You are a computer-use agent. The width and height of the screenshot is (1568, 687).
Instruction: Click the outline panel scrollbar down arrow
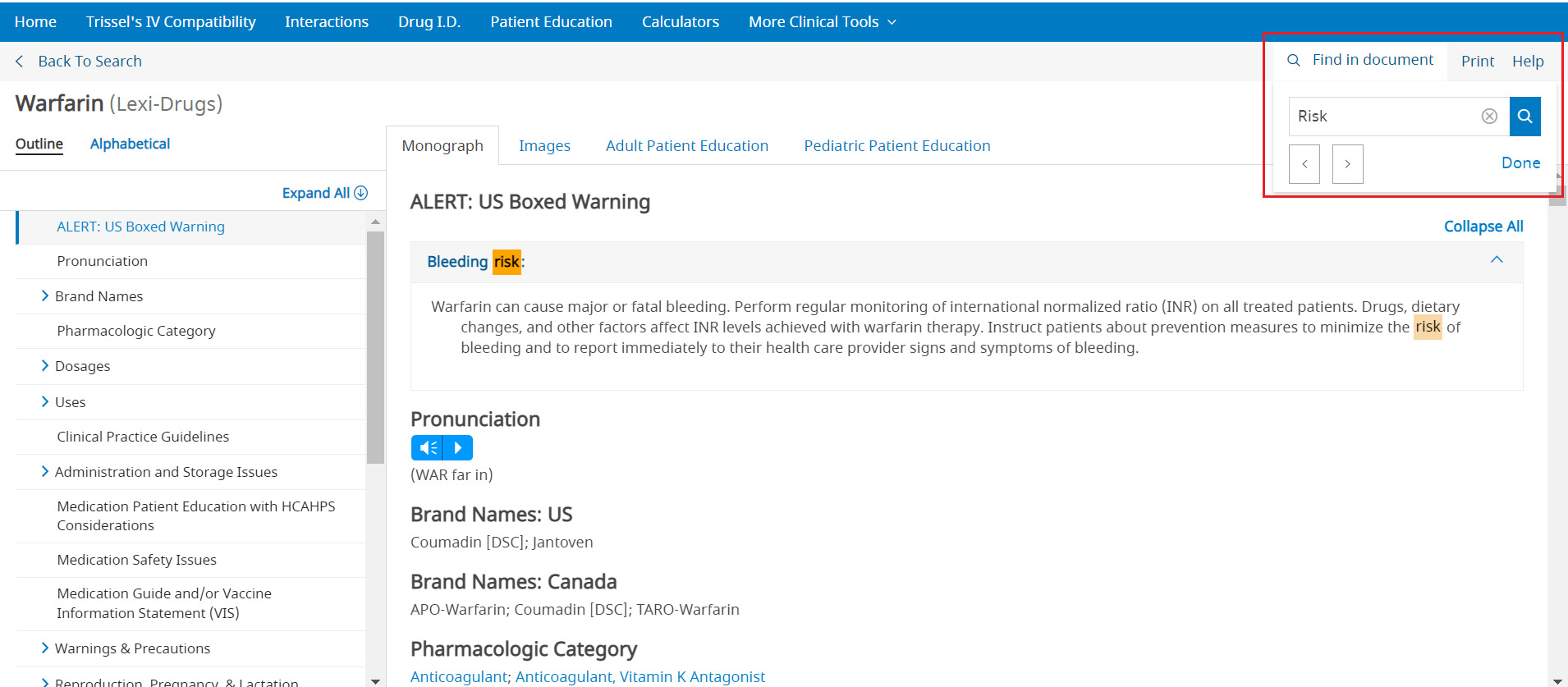[x=375, y=680]
